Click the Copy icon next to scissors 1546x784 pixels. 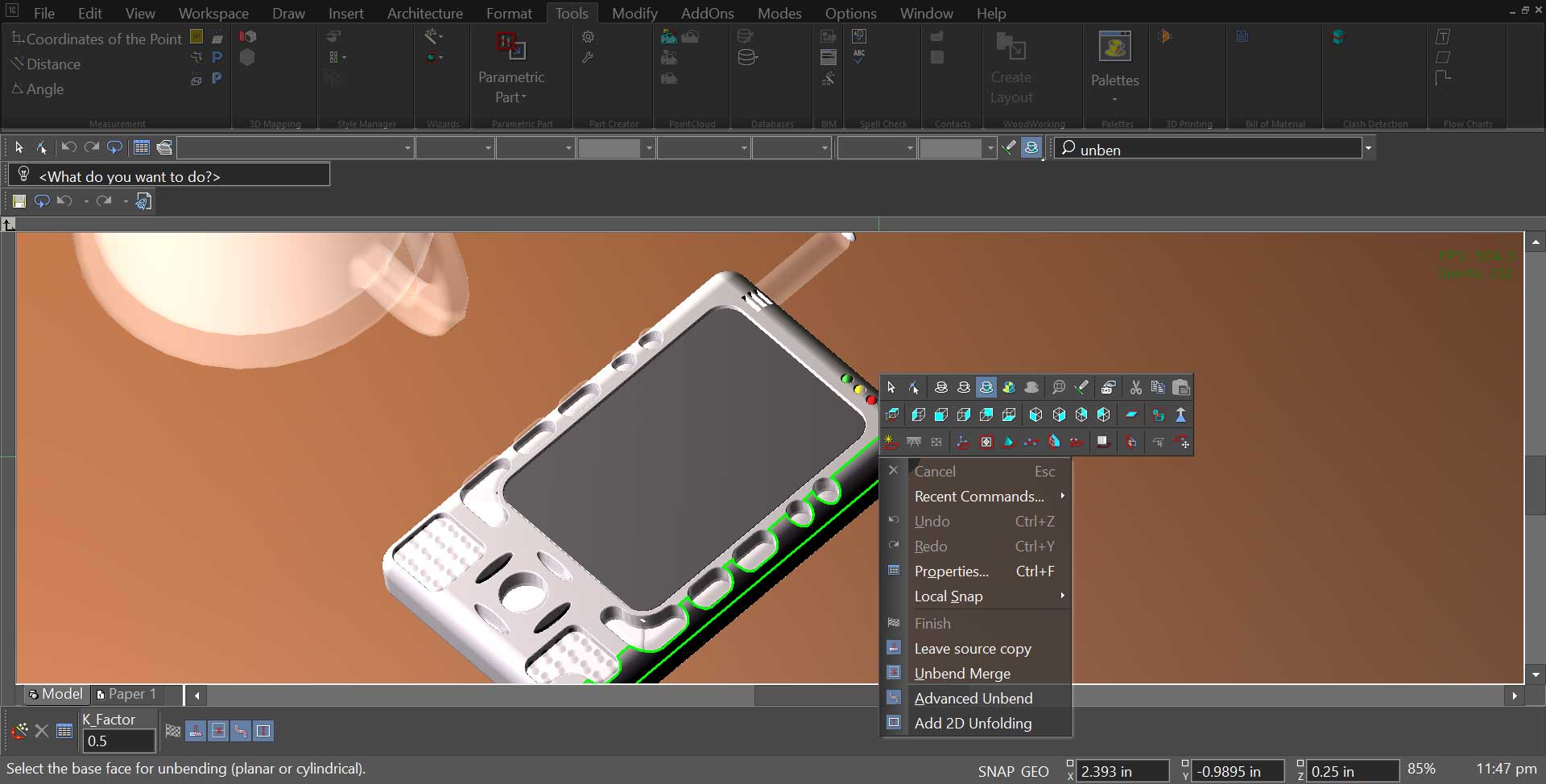(x=1158, y=388)
